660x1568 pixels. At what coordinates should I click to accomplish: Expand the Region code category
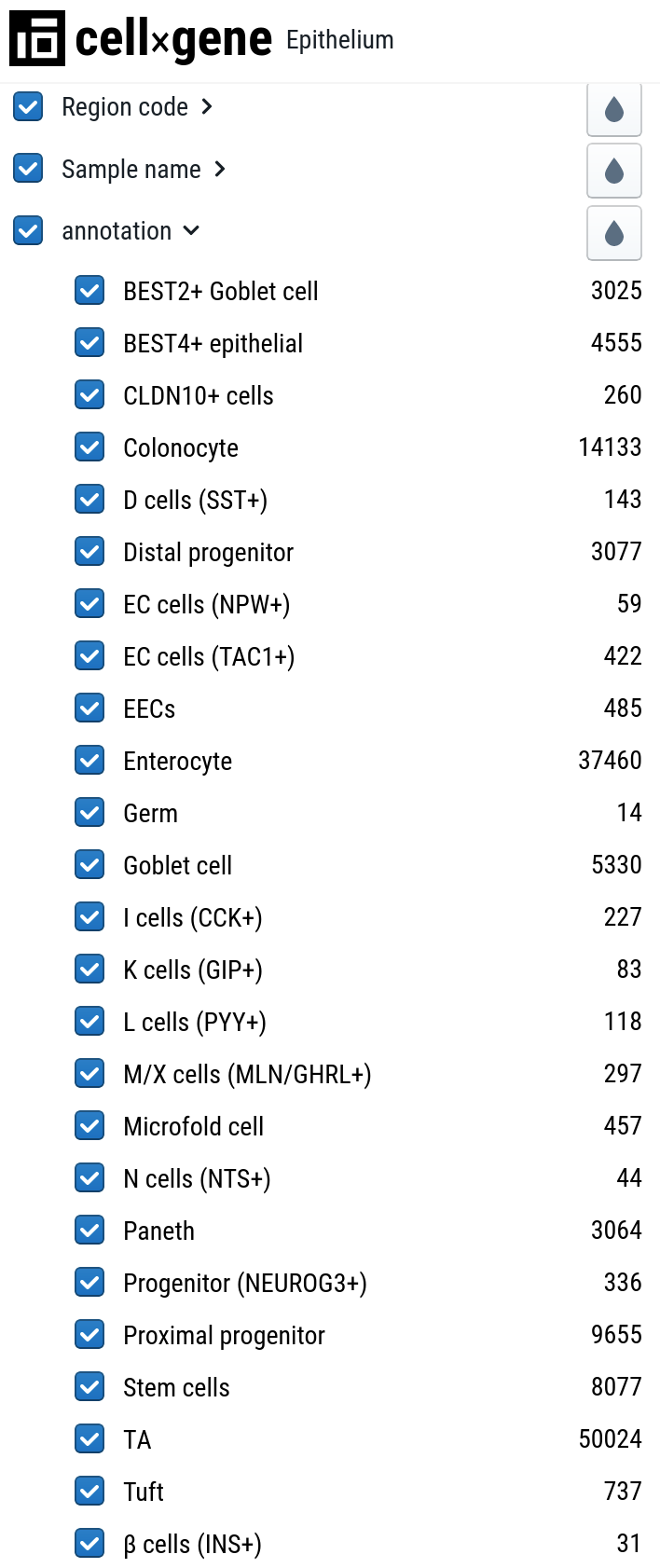pyautogui.click(x=205, y=106)
